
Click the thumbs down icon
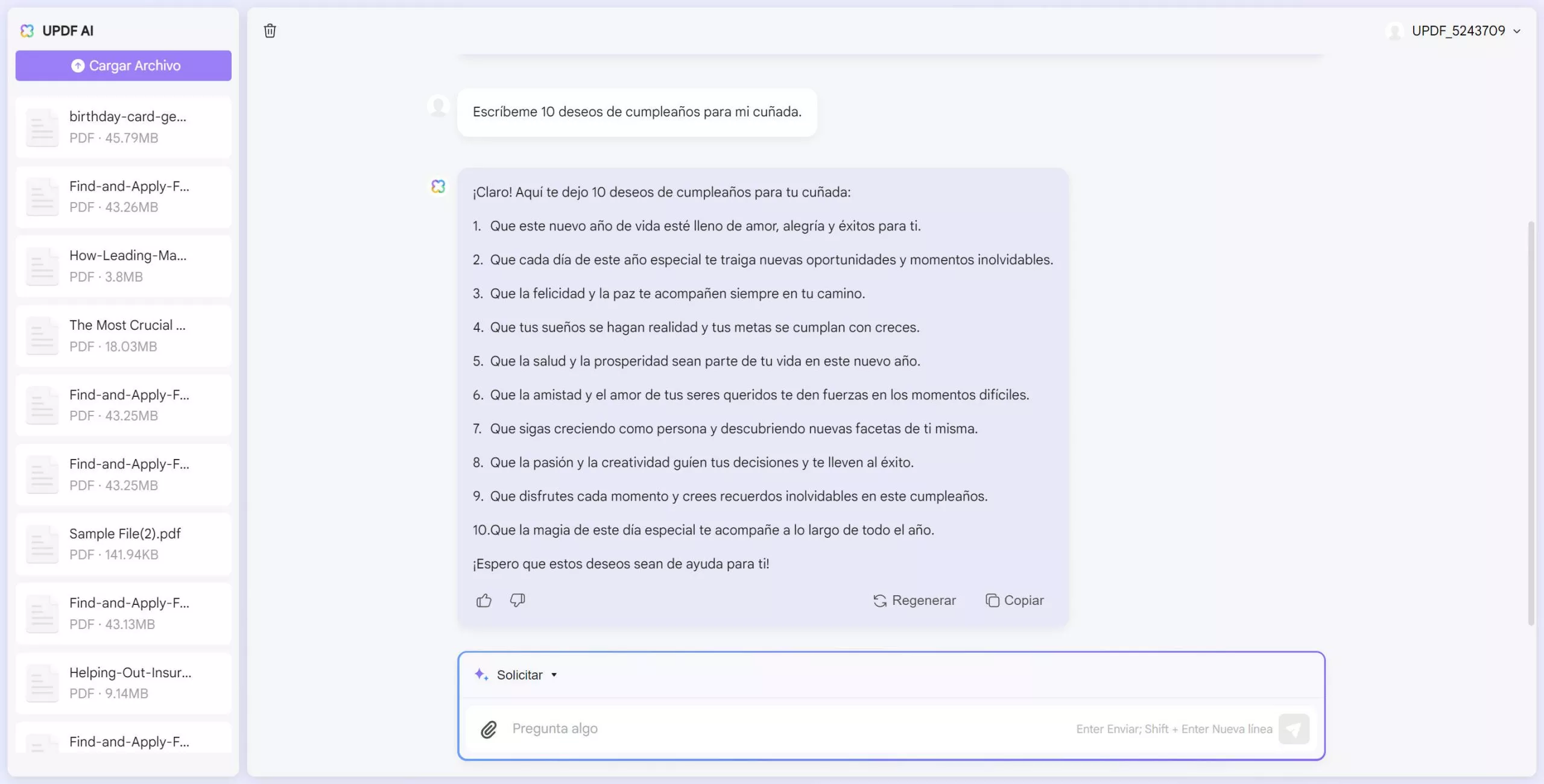pyautogui.click(x=517, y=600)
